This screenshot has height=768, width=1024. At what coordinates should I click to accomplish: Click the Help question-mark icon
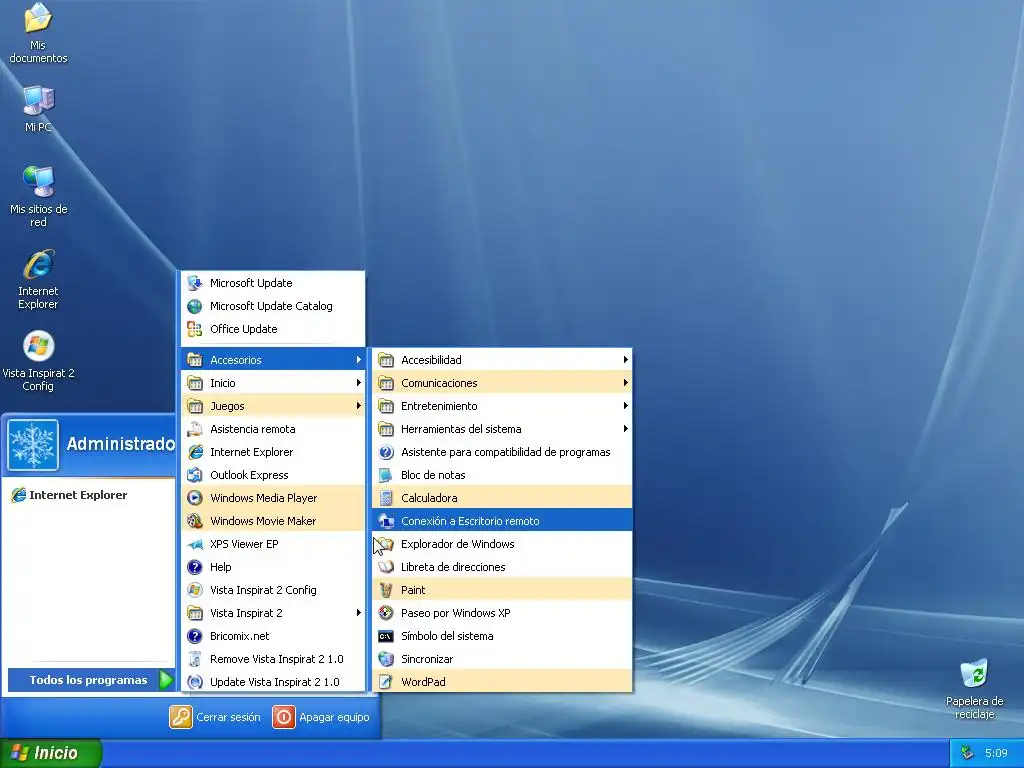point(195,567)
